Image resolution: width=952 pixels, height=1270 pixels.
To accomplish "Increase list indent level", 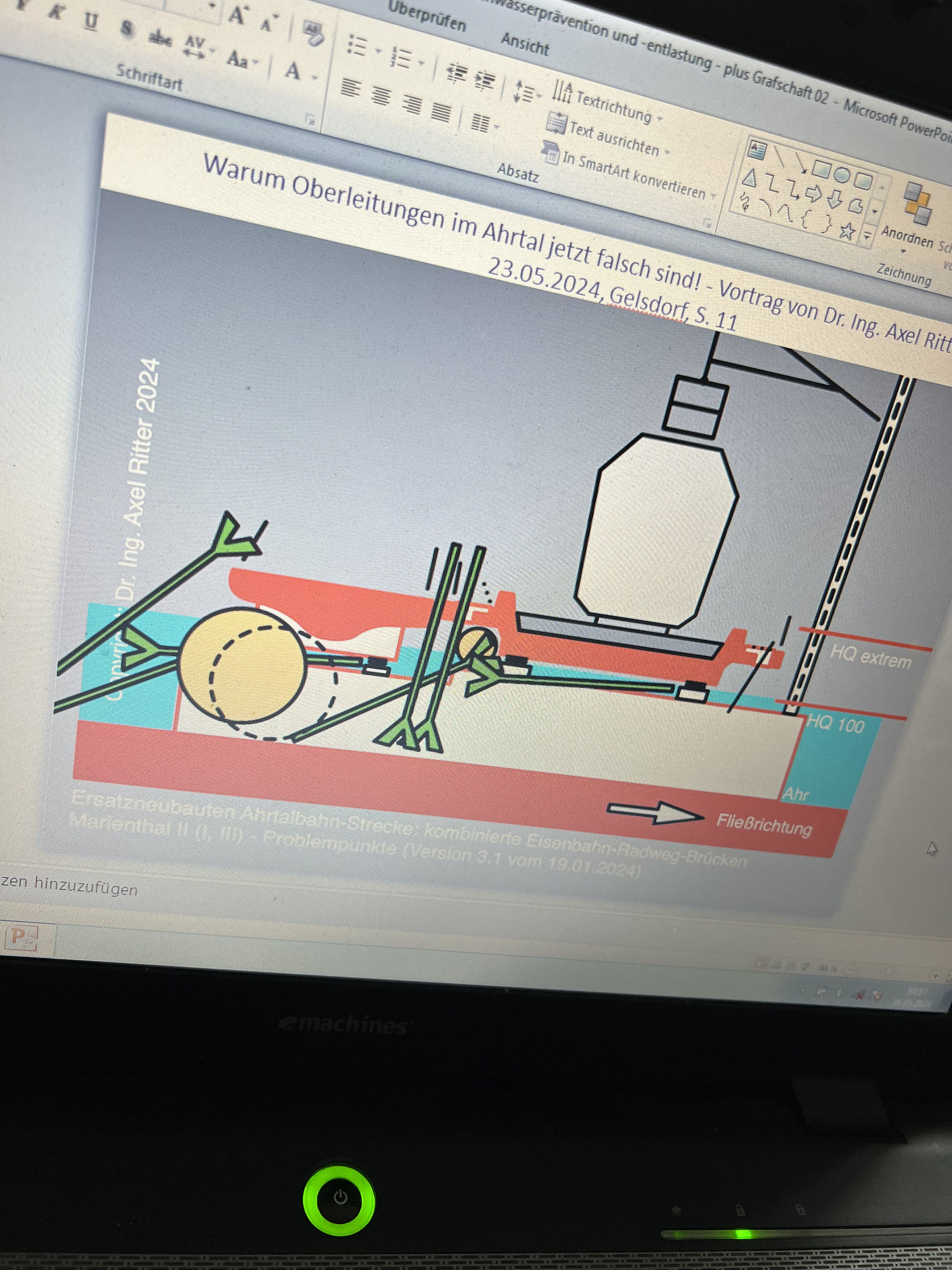I will [485, 80].
